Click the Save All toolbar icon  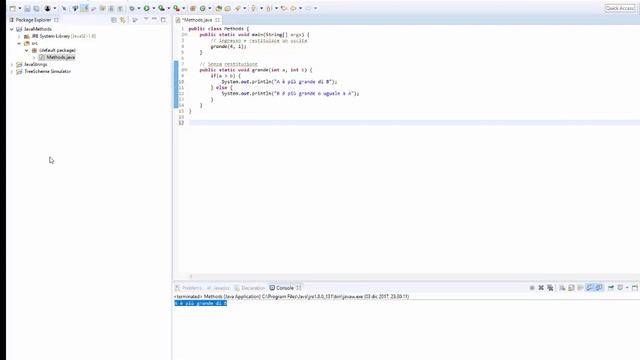coord(36,8)
